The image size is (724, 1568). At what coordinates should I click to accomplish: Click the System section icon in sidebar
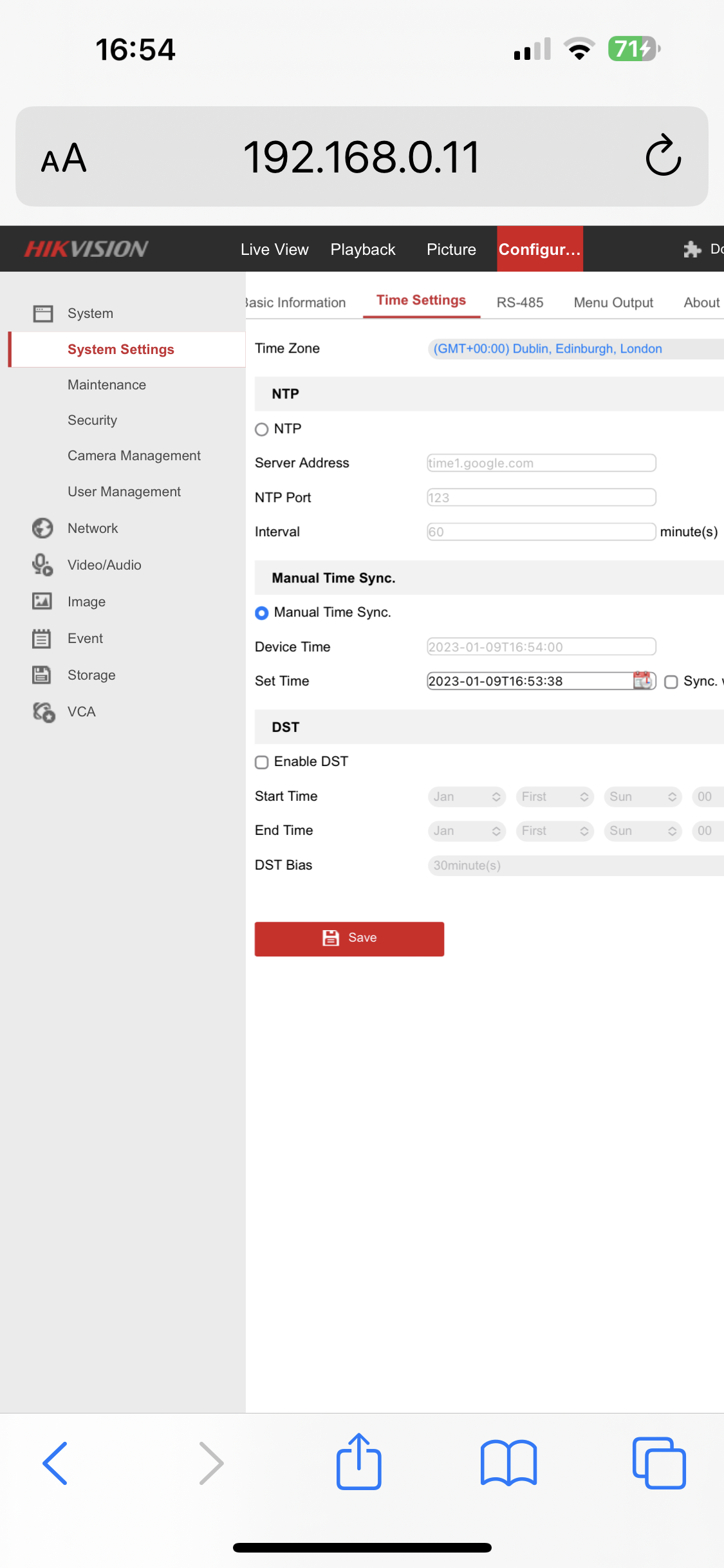(43, 313)
